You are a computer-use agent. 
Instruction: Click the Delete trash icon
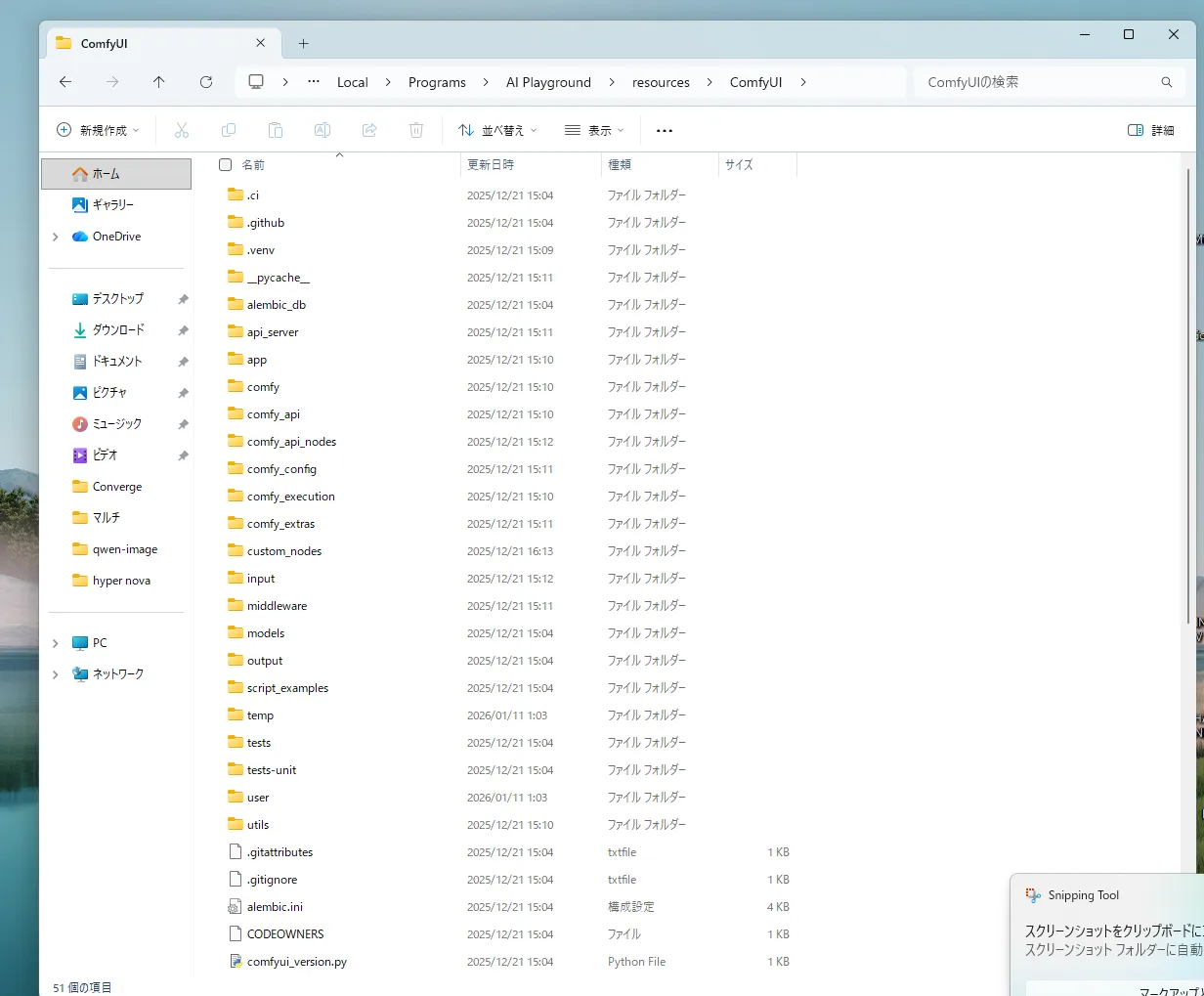coord(416,130)
